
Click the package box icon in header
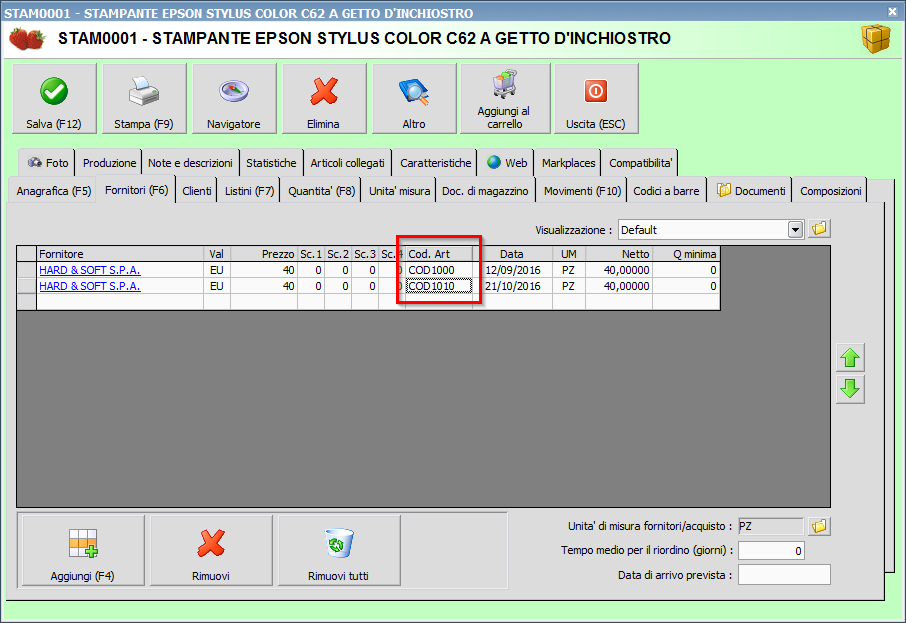[x=876, y=39]
